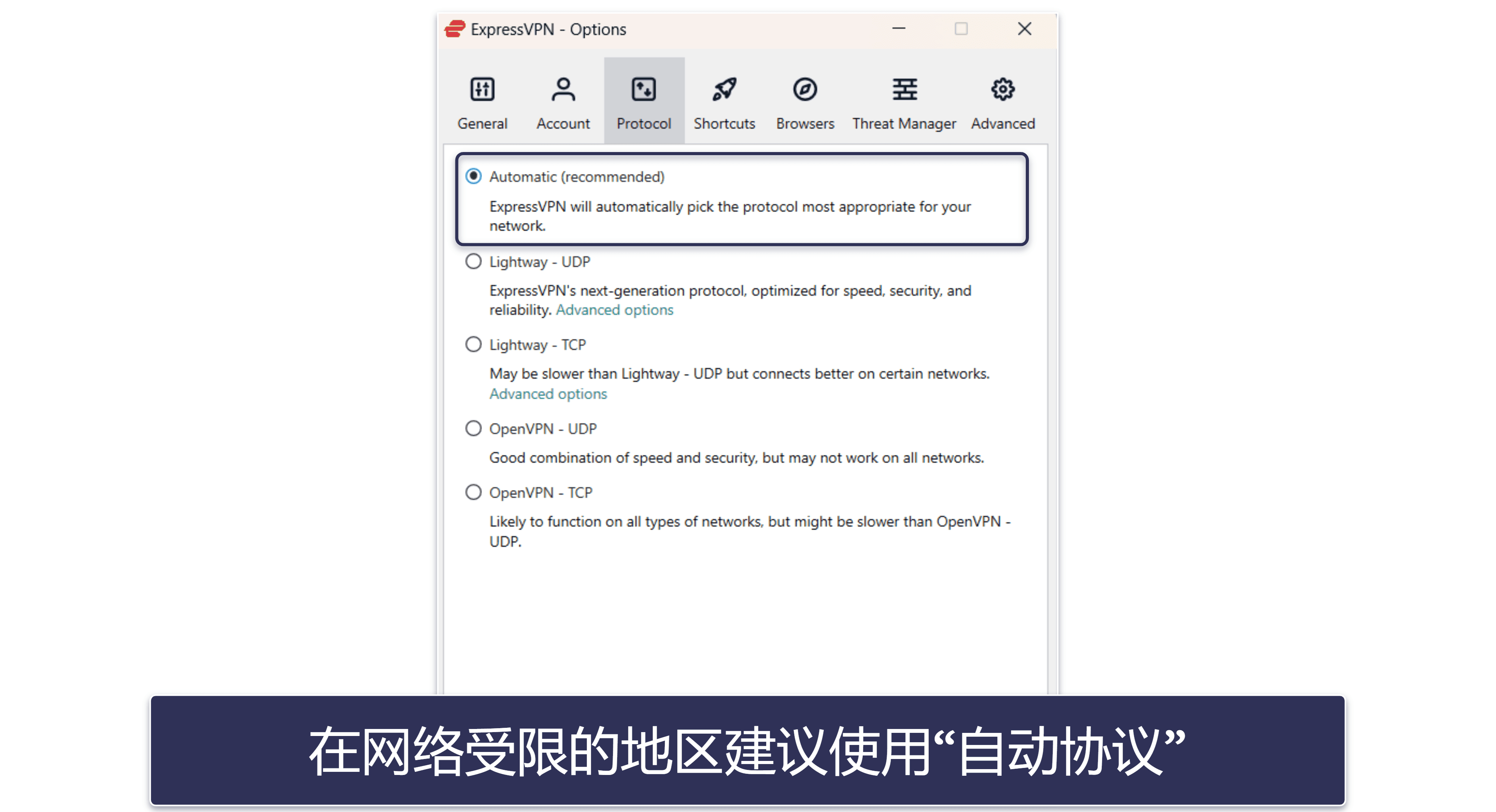Switch to the Shortcuts tab label
The width and height of the screenshot is (1496, 812).
tap(724, 124)
